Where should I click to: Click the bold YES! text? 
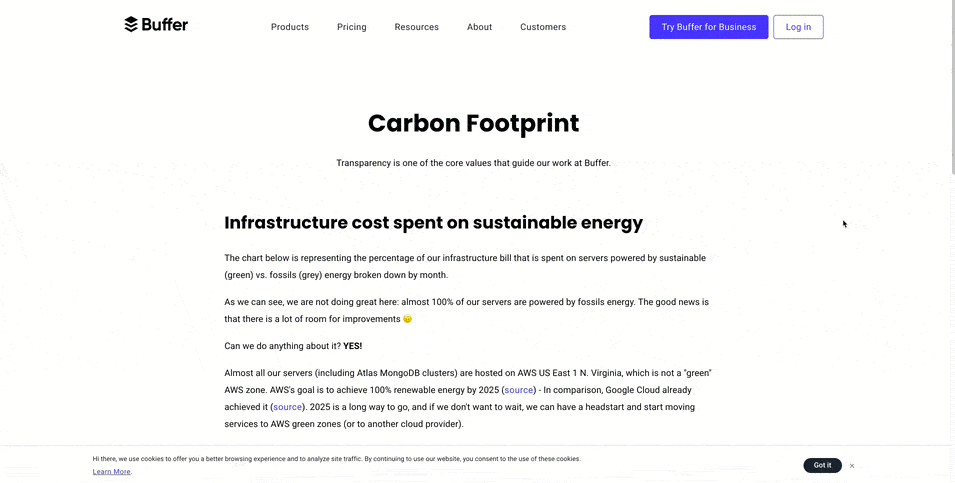pyautogui.click(x=353, y=346)
